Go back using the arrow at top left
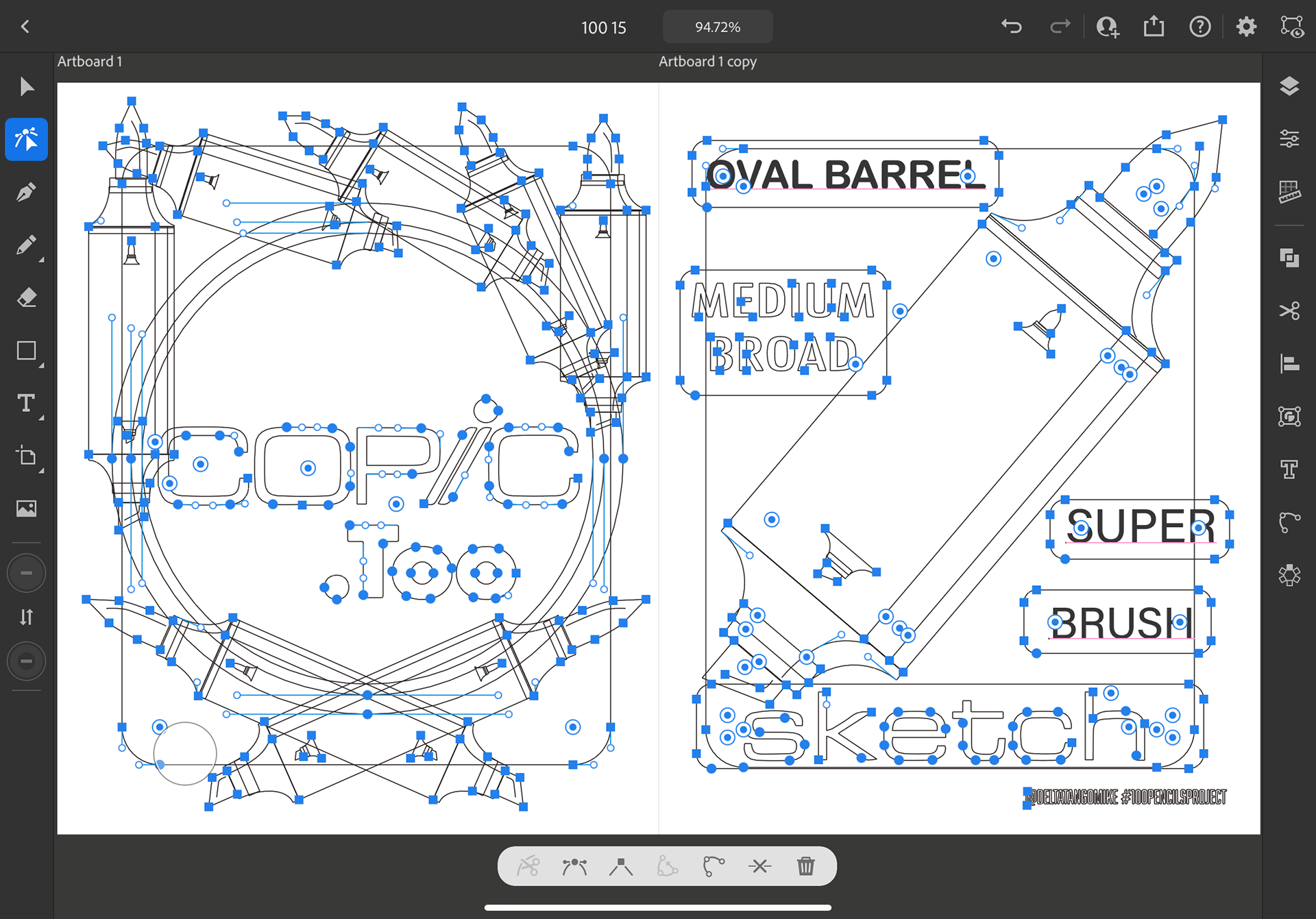 tap(25, 27)
